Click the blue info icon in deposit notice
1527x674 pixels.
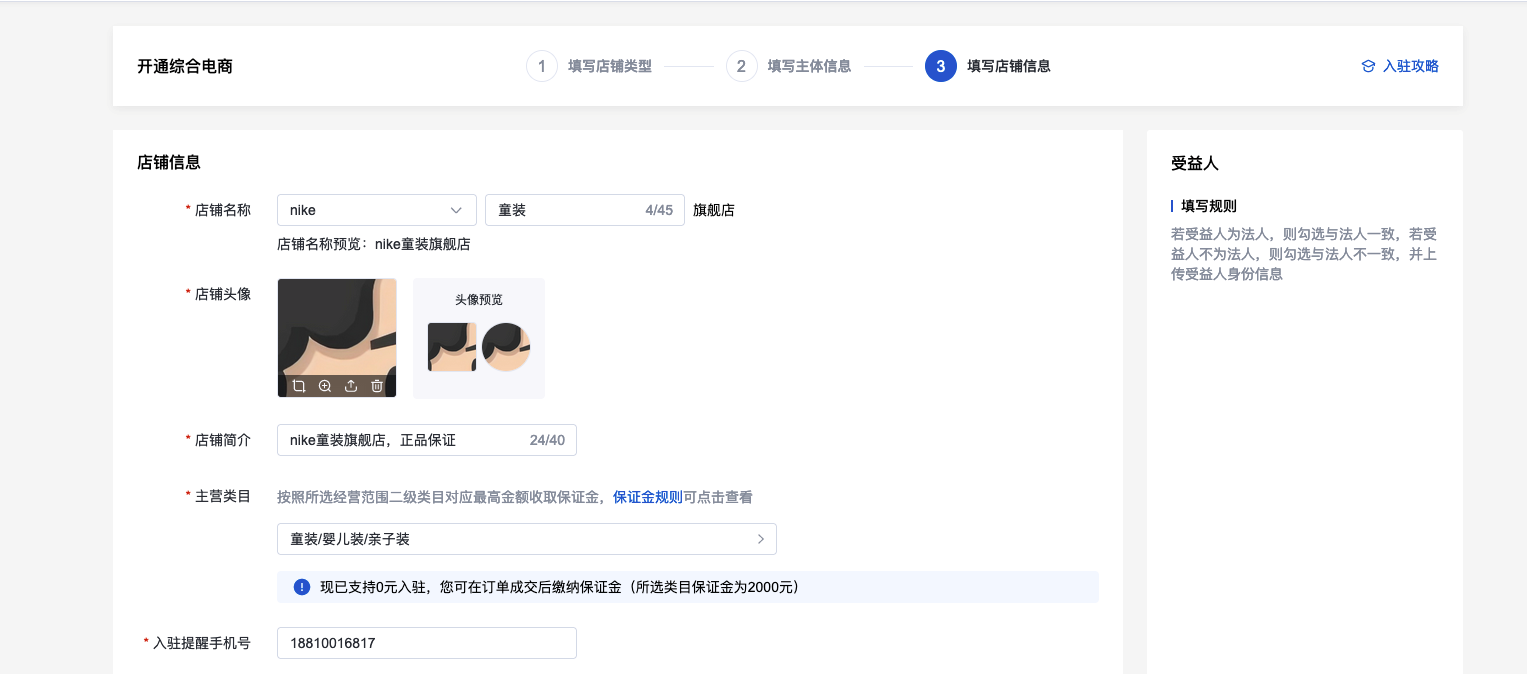tap(302, 587)
